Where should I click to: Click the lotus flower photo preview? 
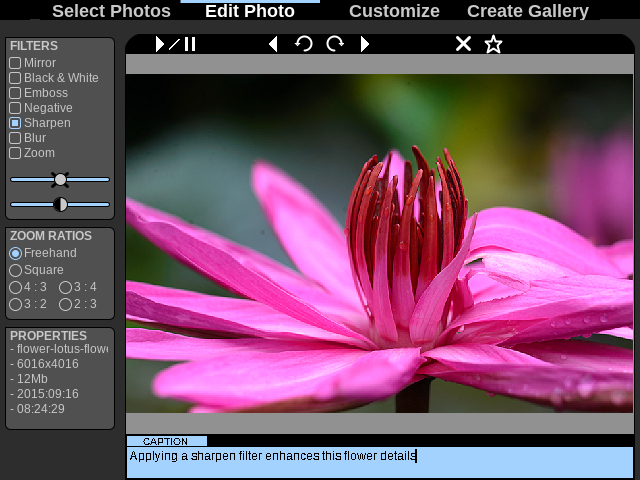[x=380, y=243]
